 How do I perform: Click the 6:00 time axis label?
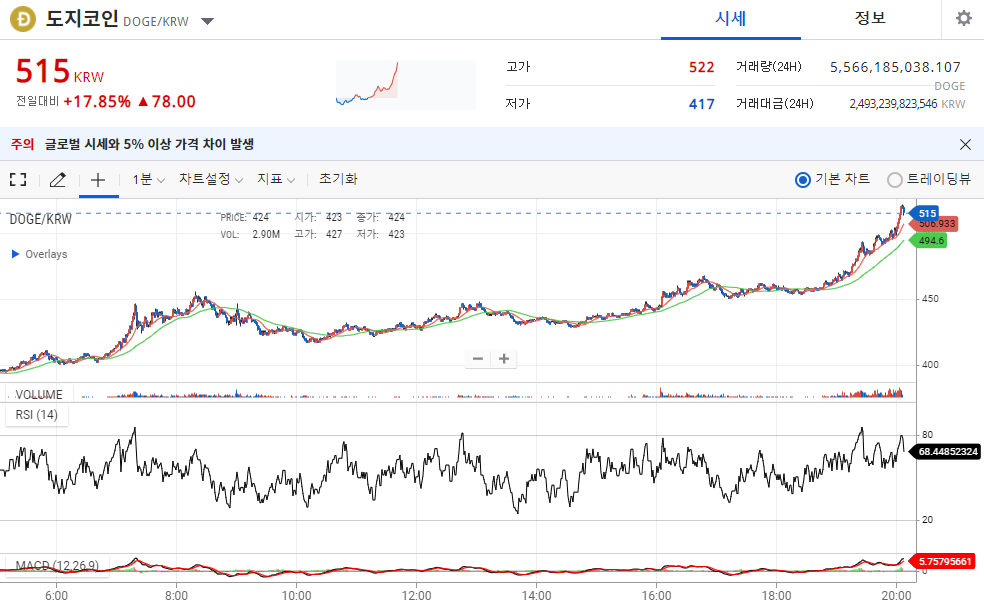pos(56,595)
